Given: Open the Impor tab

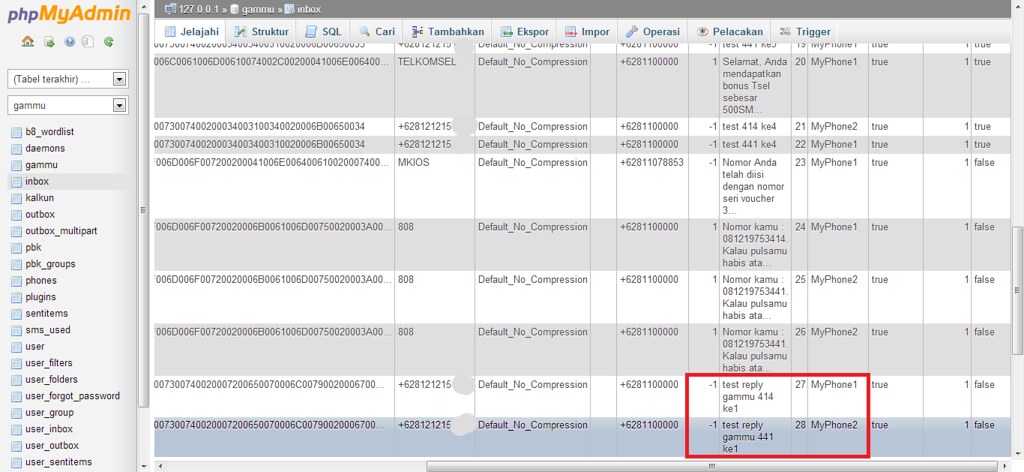Looking at the screenshot, I should [587, 31].
